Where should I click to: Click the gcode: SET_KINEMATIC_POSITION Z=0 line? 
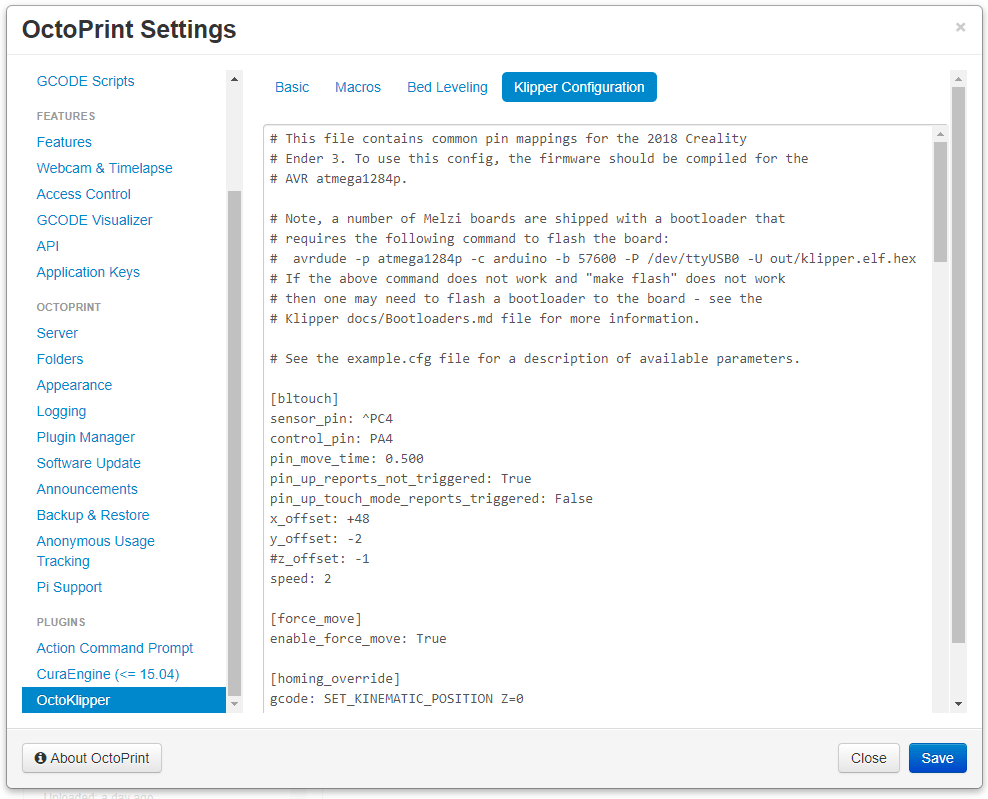click(397, 699)
